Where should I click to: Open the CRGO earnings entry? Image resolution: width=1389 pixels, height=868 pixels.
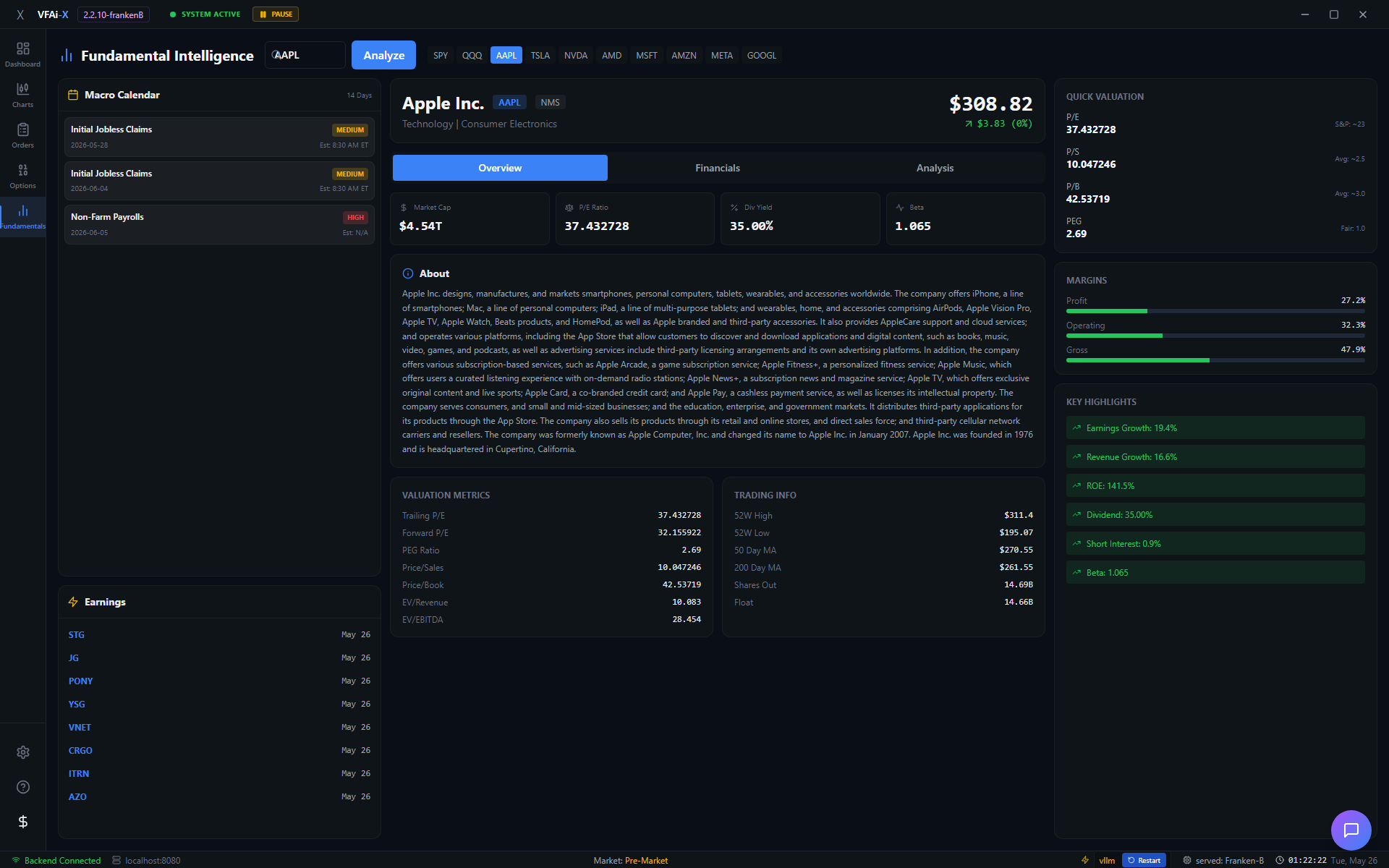[x=219, y=750]
